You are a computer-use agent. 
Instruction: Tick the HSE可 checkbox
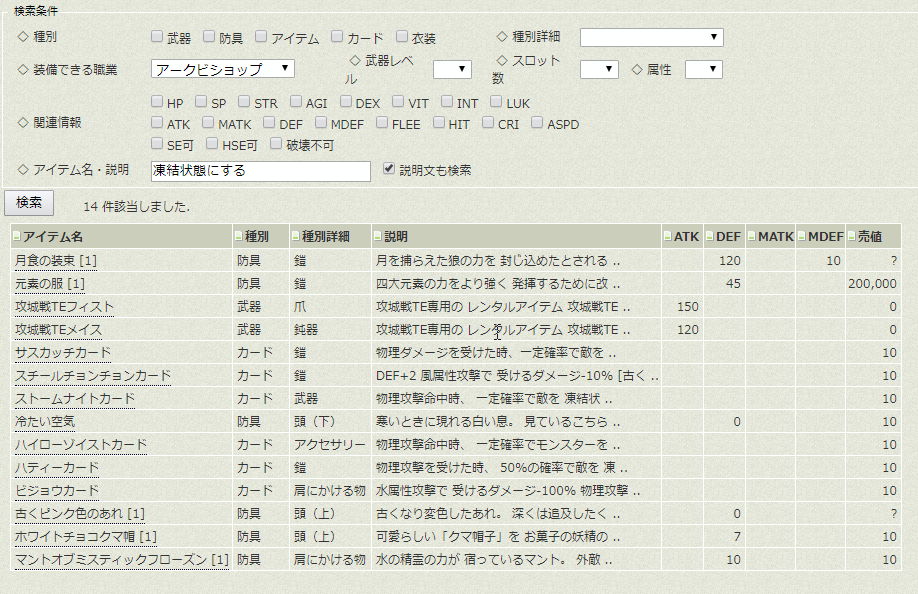point(212,143)
